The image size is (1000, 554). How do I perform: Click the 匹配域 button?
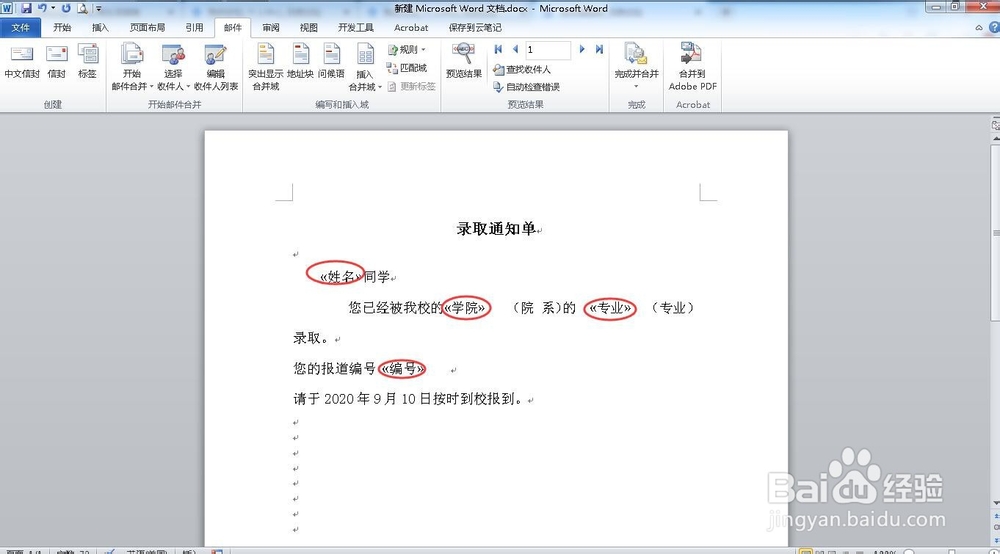(406, 68)
